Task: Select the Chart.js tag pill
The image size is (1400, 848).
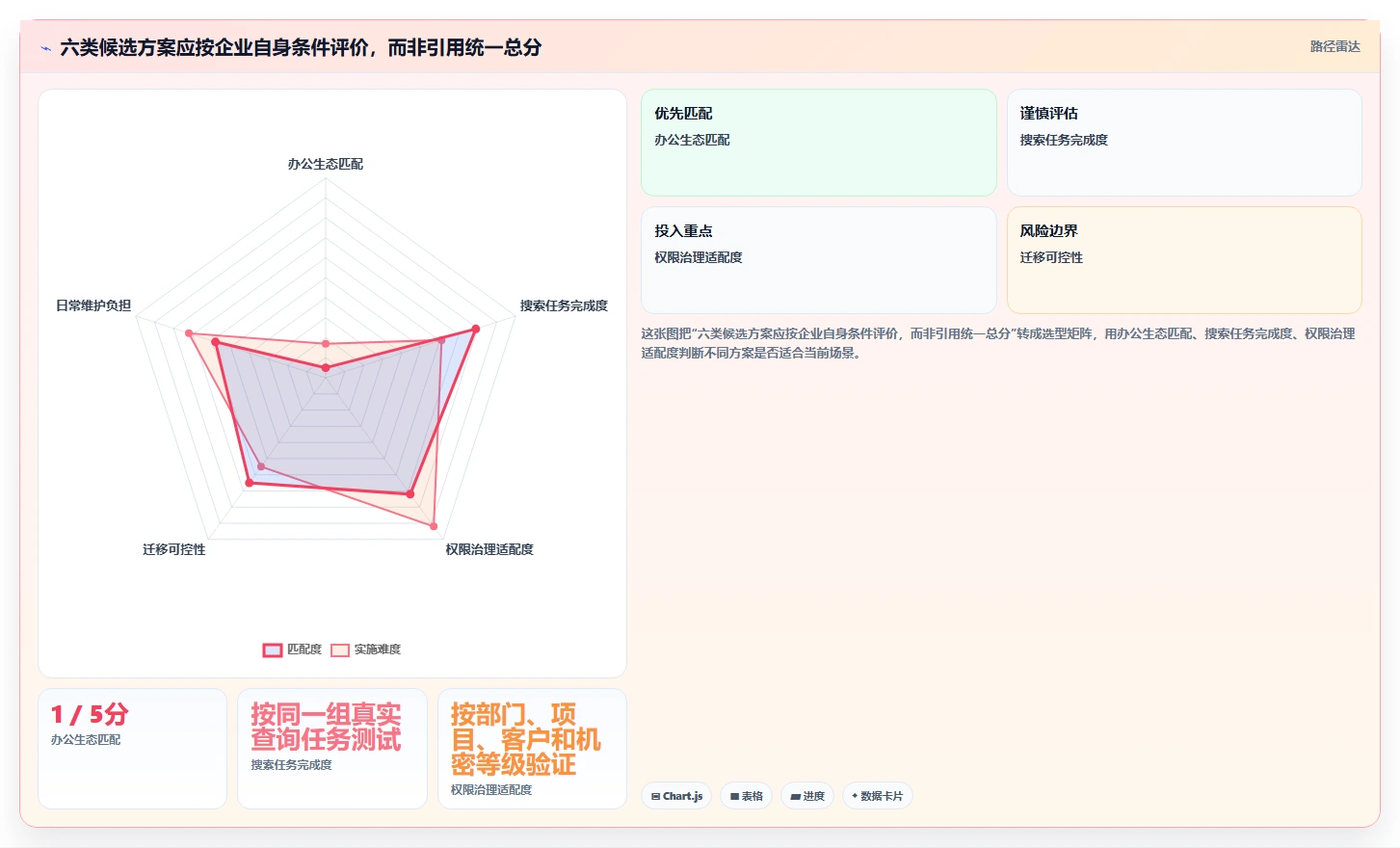Action: point(676,796)
